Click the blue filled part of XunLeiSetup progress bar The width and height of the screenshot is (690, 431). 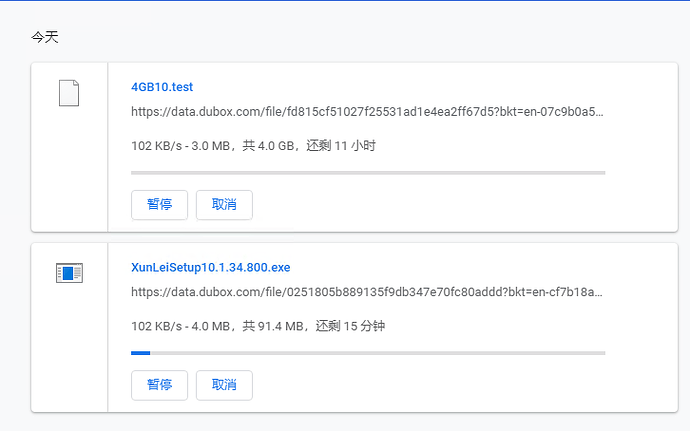[140, 353]
